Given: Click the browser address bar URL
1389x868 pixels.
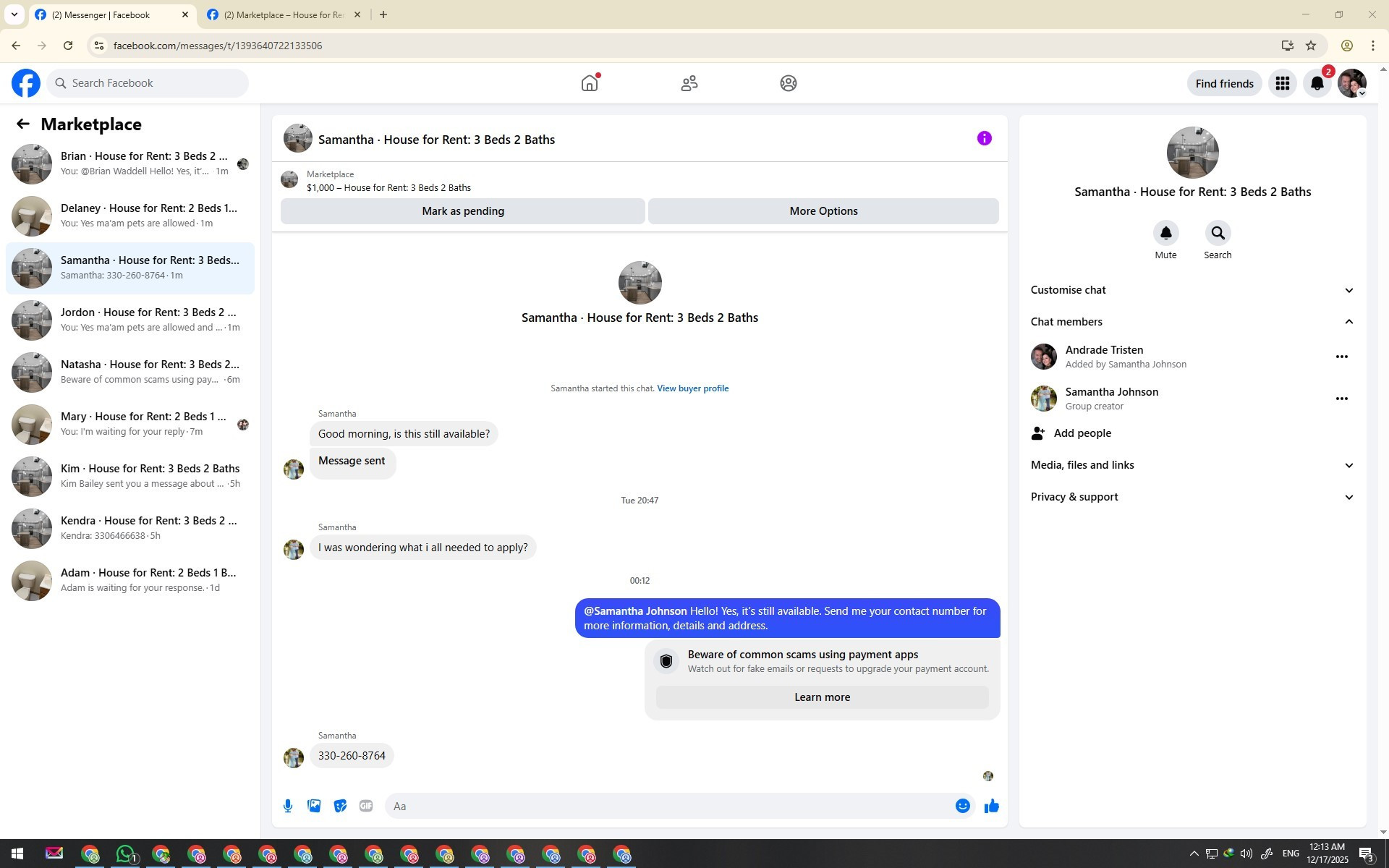Looking at the screenshot, I should [x=218, y=46].
